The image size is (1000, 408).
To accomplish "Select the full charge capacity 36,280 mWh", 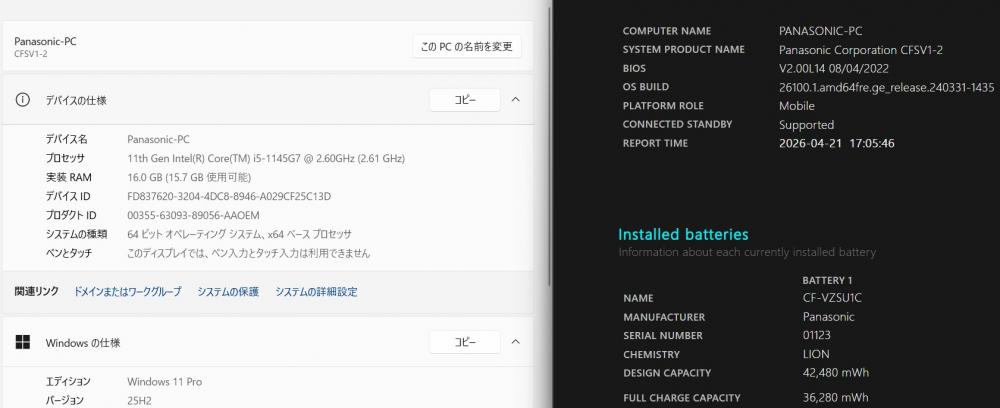I will 835,398.
